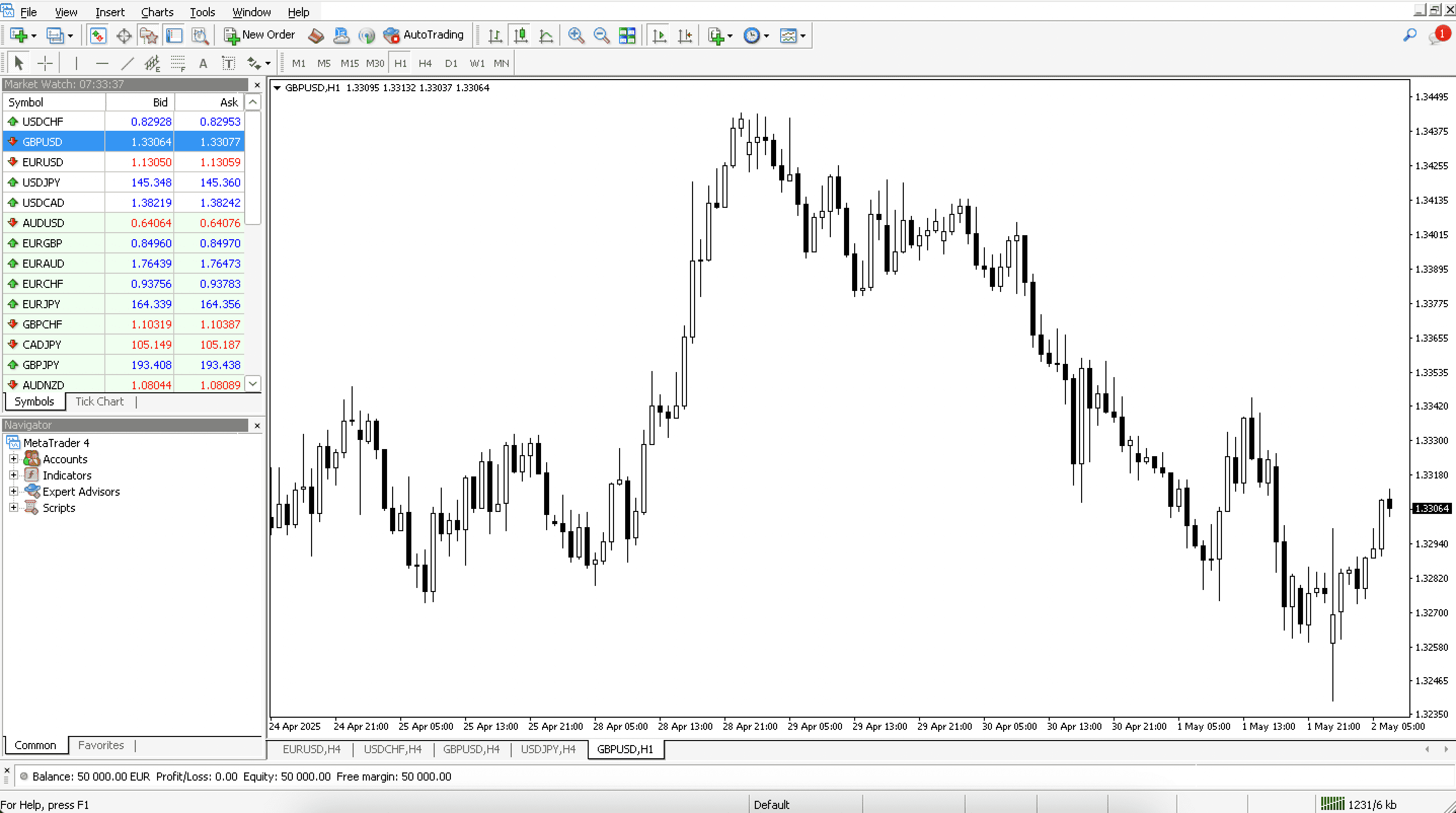
Task: Set timeframe to M1
Action: pos(298,63)
